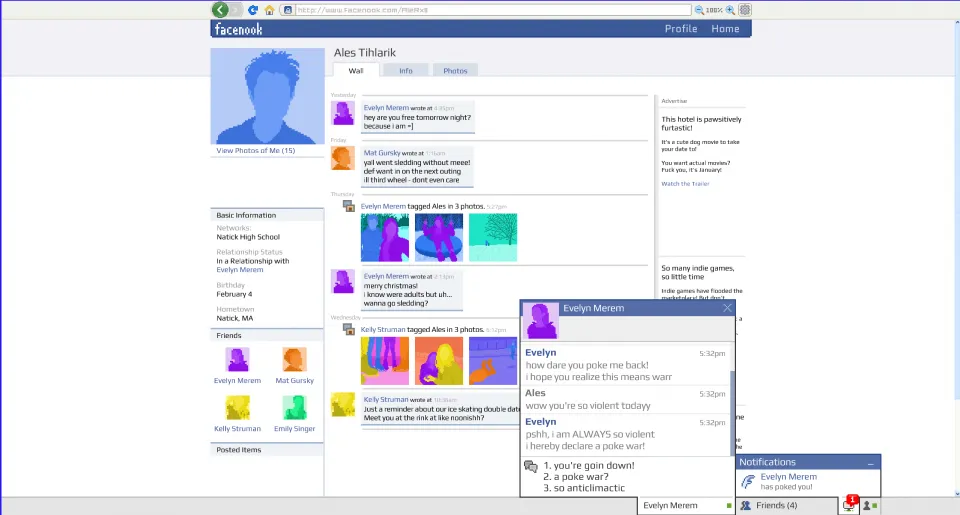Open Evelyn Merem poke notification name
Viewport: 960px width, 515px height.
(x=789, y=476)
